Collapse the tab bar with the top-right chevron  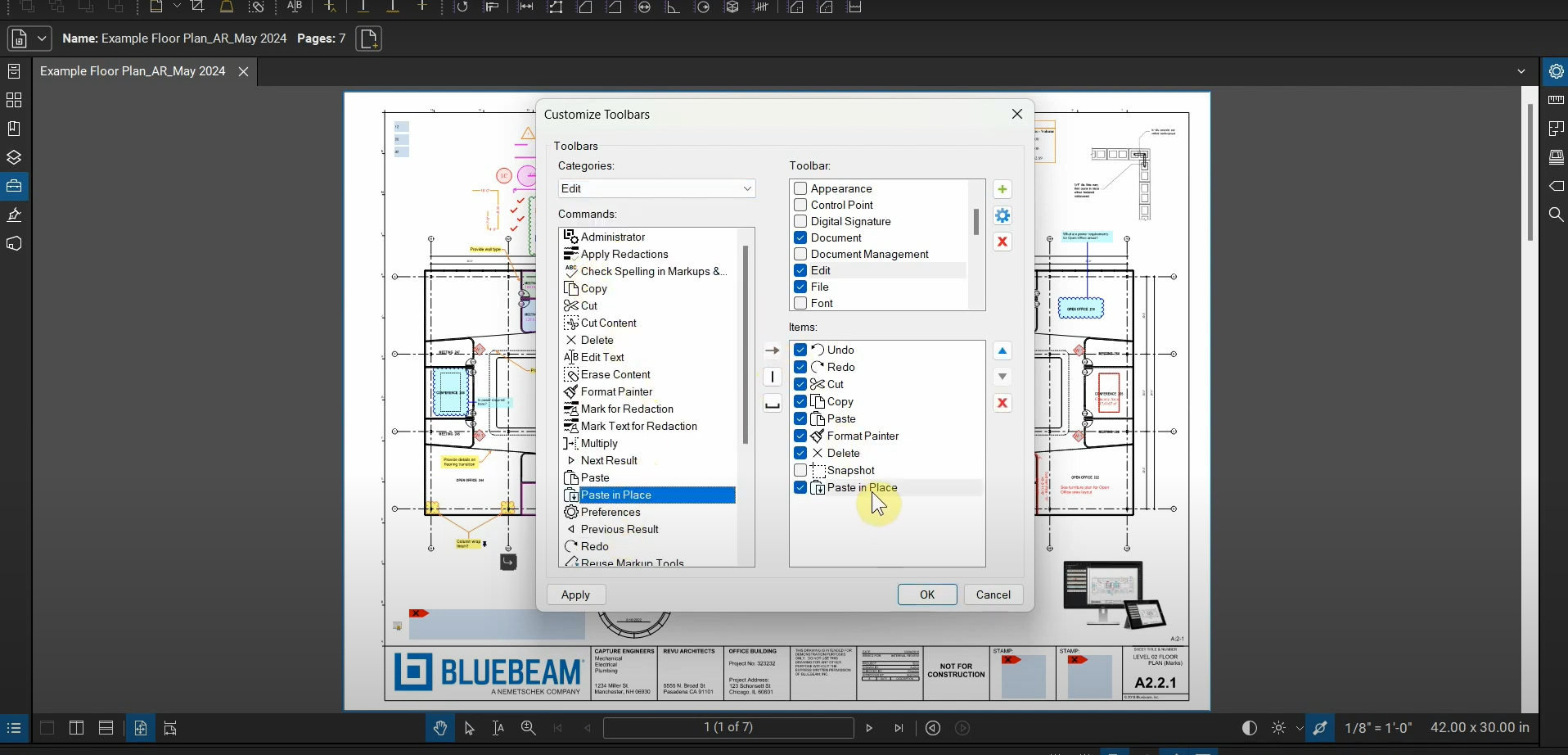pyautogui.click(x=1521, y=71)
